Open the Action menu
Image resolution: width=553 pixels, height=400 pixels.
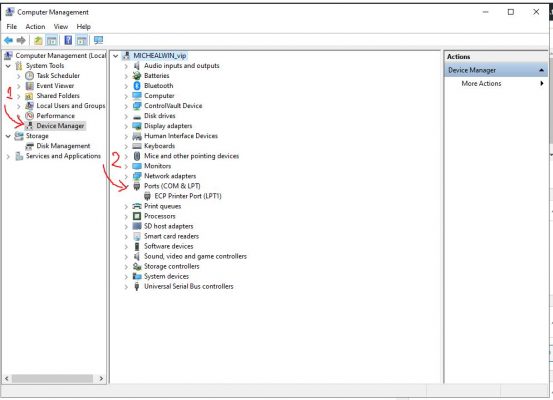(35, 27)
